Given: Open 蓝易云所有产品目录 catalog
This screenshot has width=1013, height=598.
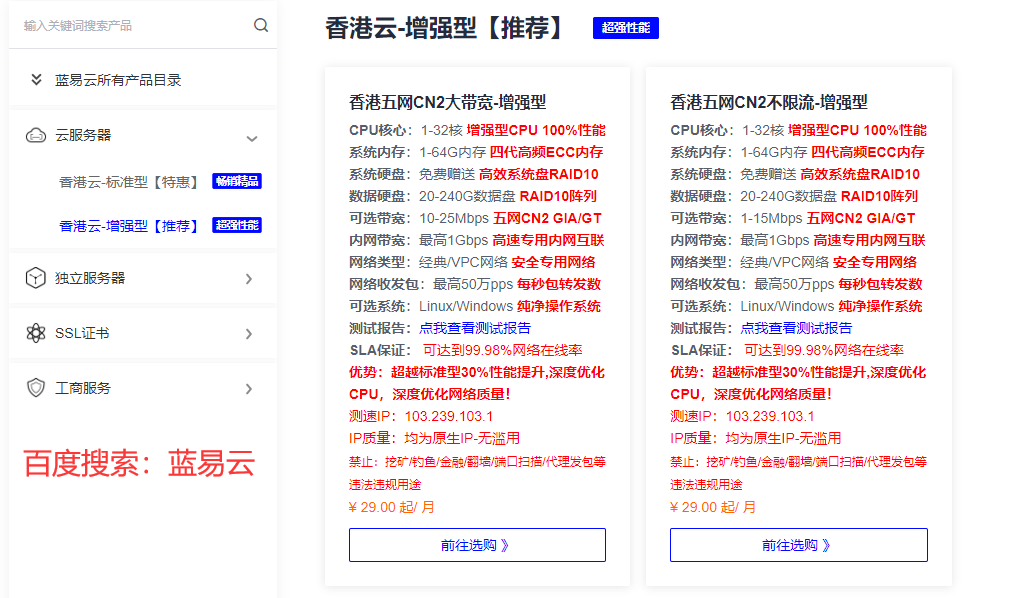Looking at the screenshot, I should point(118,80).
